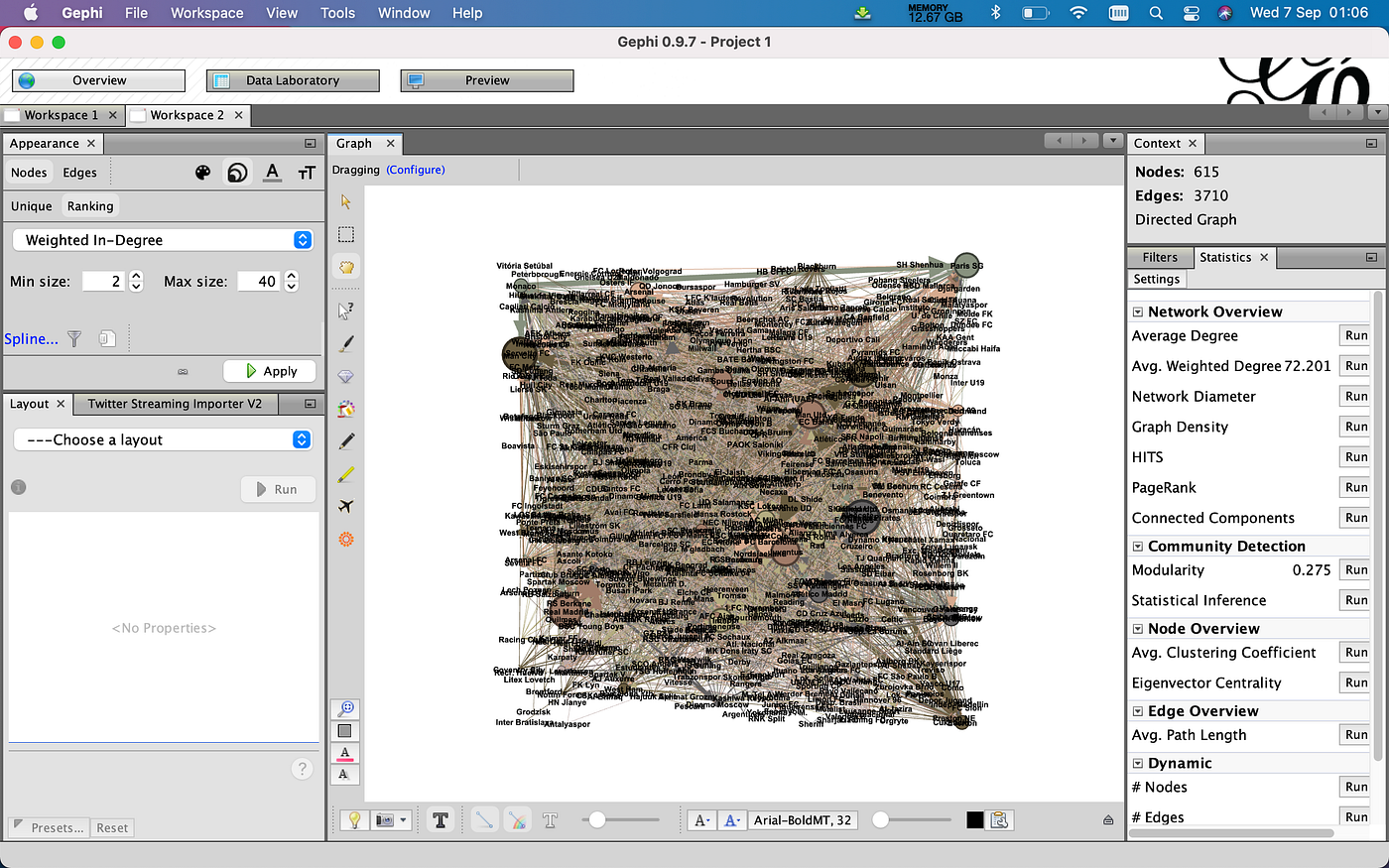Select Unique appearance mode
1389x868 pixels.
31,206
